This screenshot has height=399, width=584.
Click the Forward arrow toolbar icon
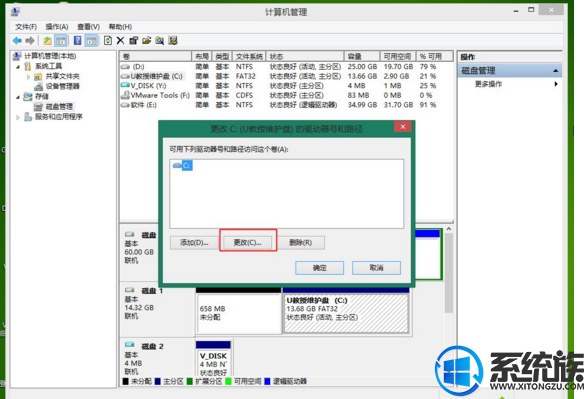coord(30,41)
